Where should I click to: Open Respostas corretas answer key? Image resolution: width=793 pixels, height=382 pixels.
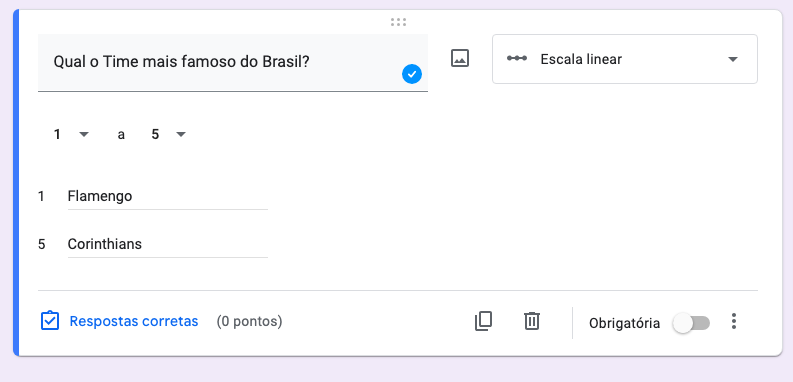coord(134,321)
